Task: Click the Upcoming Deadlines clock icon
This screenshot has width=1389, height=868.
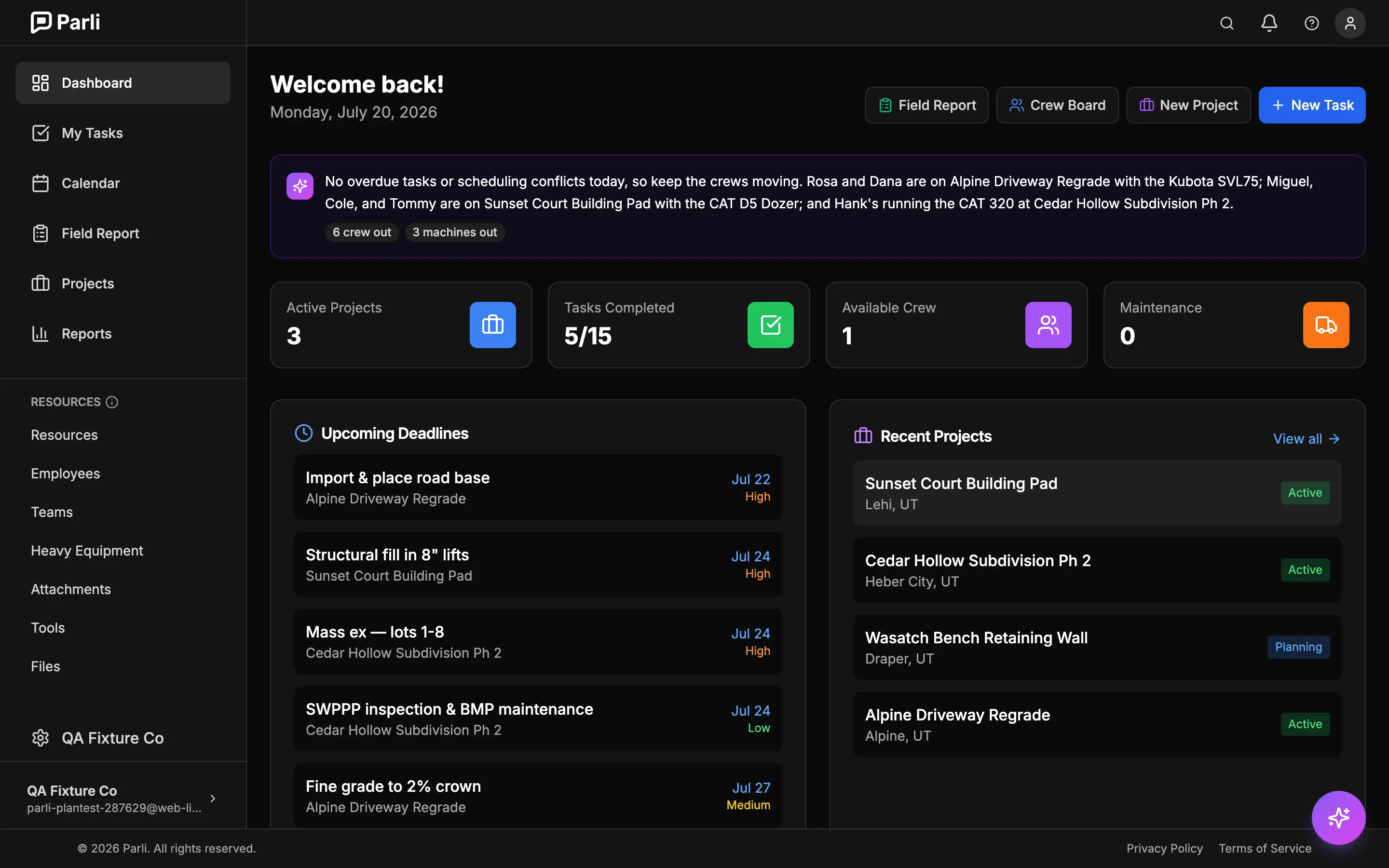Action: (304, 433)
